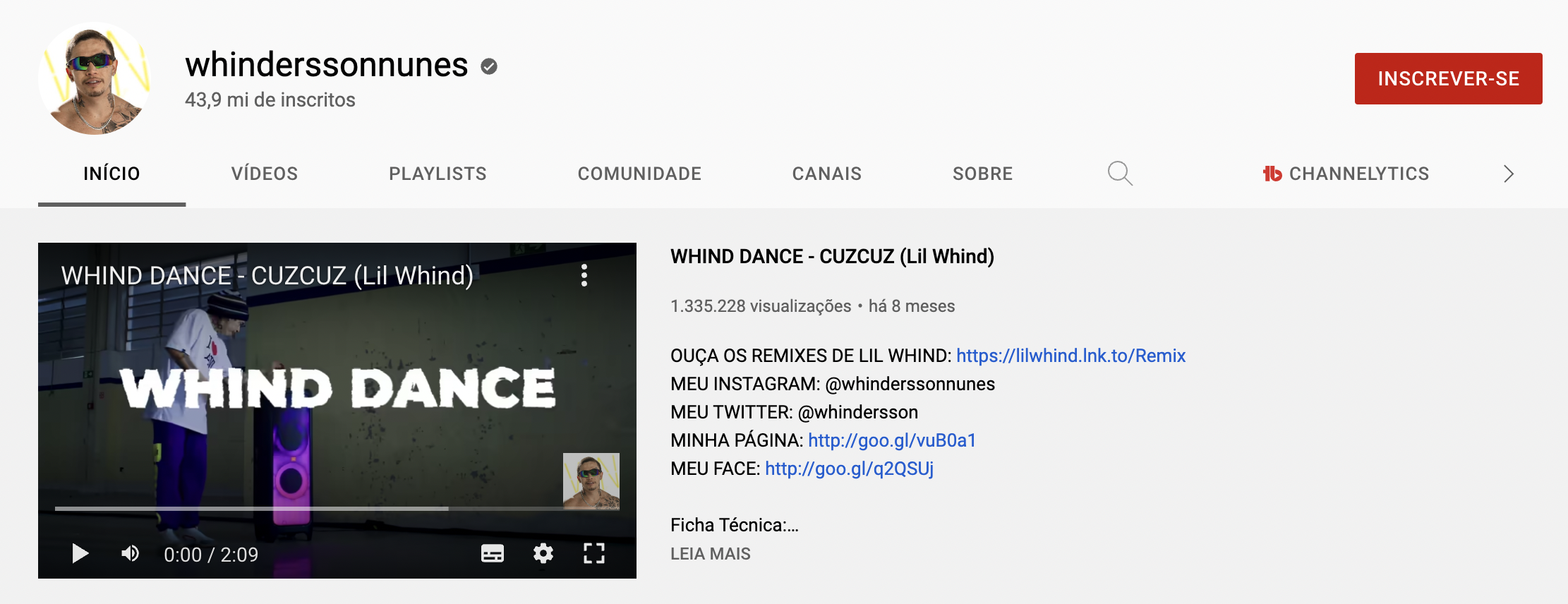Screen dimensions: 1568x604
Task: Enter fullscreen mode on the video
Action: 593,554
